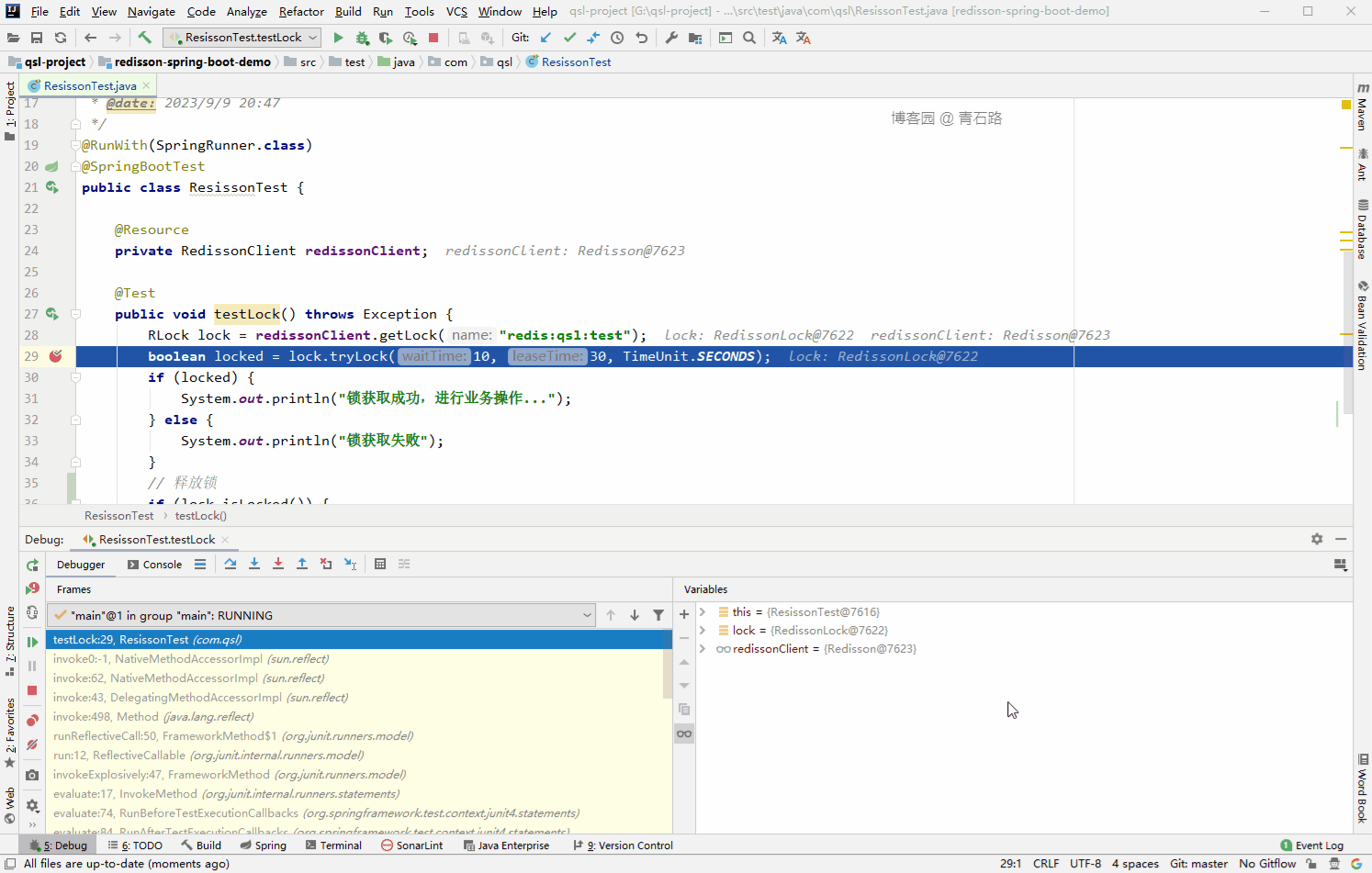Screen dimensions: 1372x873
Task: Click CRLF line separator in status bar
Action: coord(1046,863)
